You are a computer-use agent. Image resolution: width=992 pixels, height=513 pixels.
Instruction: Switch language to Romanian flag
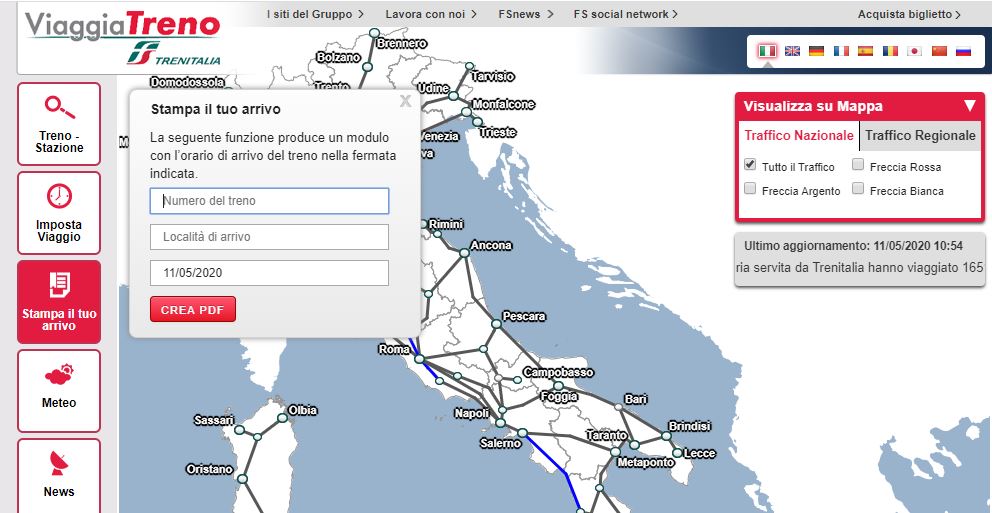pyautogui.click(x=890, y=51)
